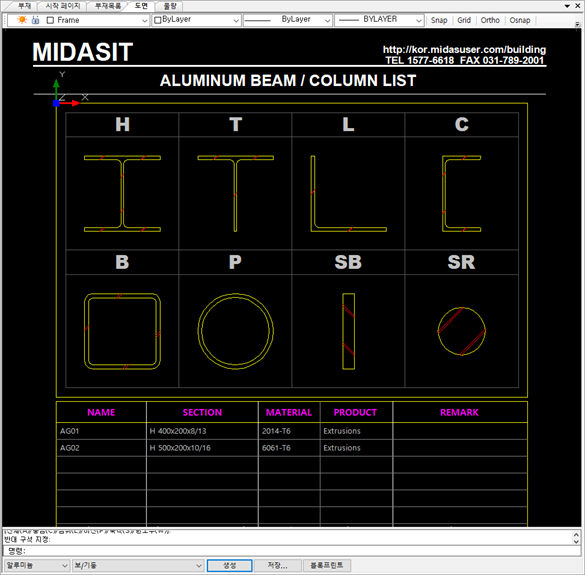This screenshot has height=575, width=585.
Task: Toggle Grid display
Action: (464, 20)
